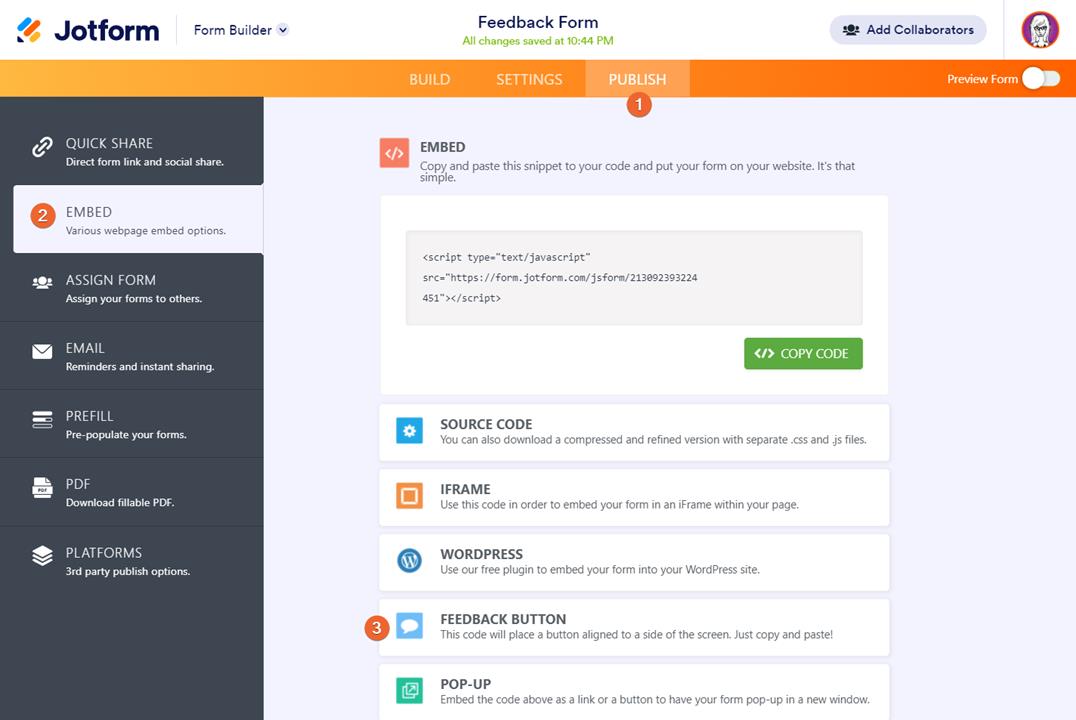Image resolution: width=1076 pixels, height=720 pixels.
Task: Click the code brackets icon on COPY CODE
Action: click(x=764, y=353)
